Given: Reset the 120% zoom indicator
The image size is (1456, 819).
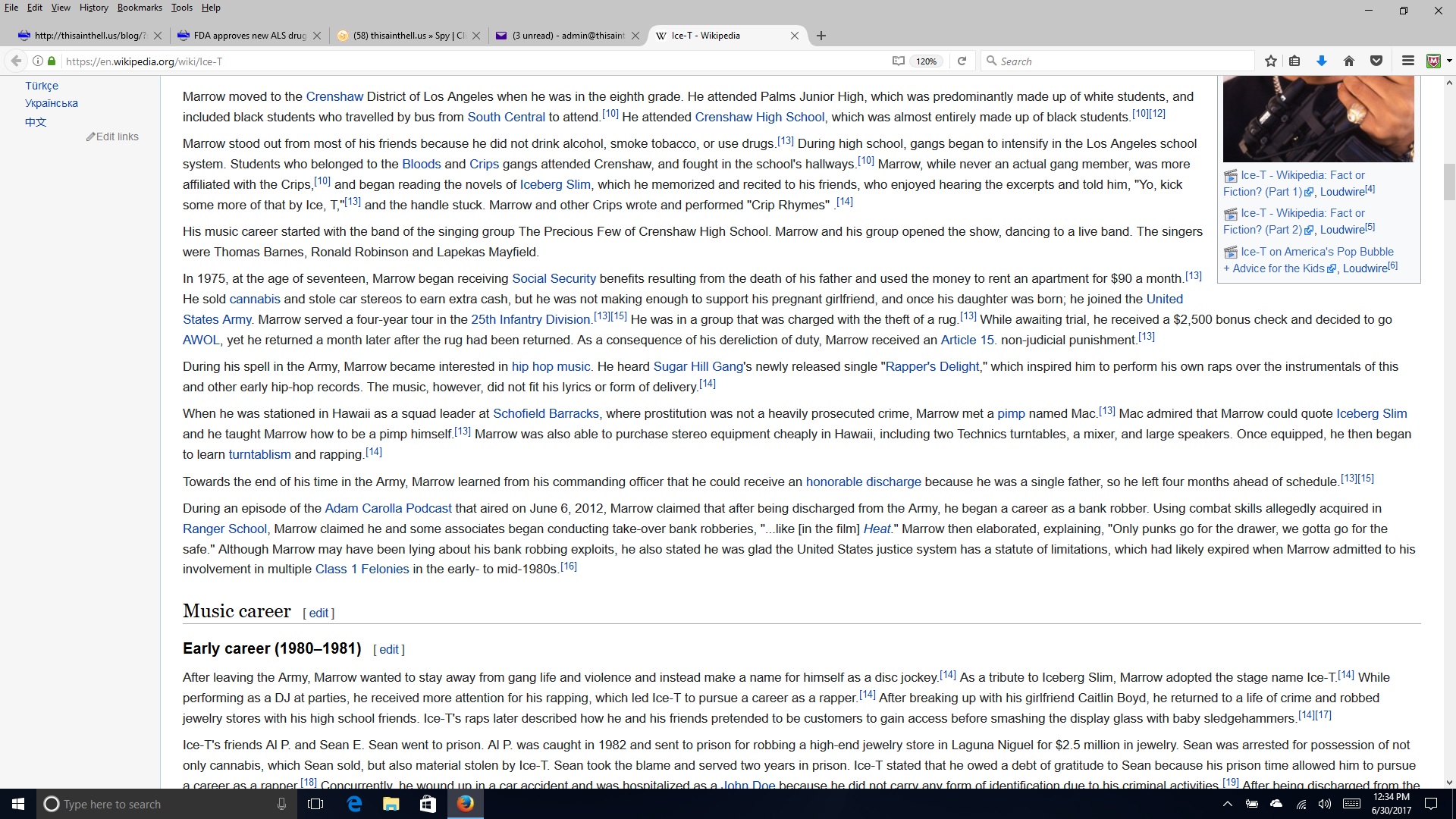Looking at the screenshot, I should pos(927,61).
